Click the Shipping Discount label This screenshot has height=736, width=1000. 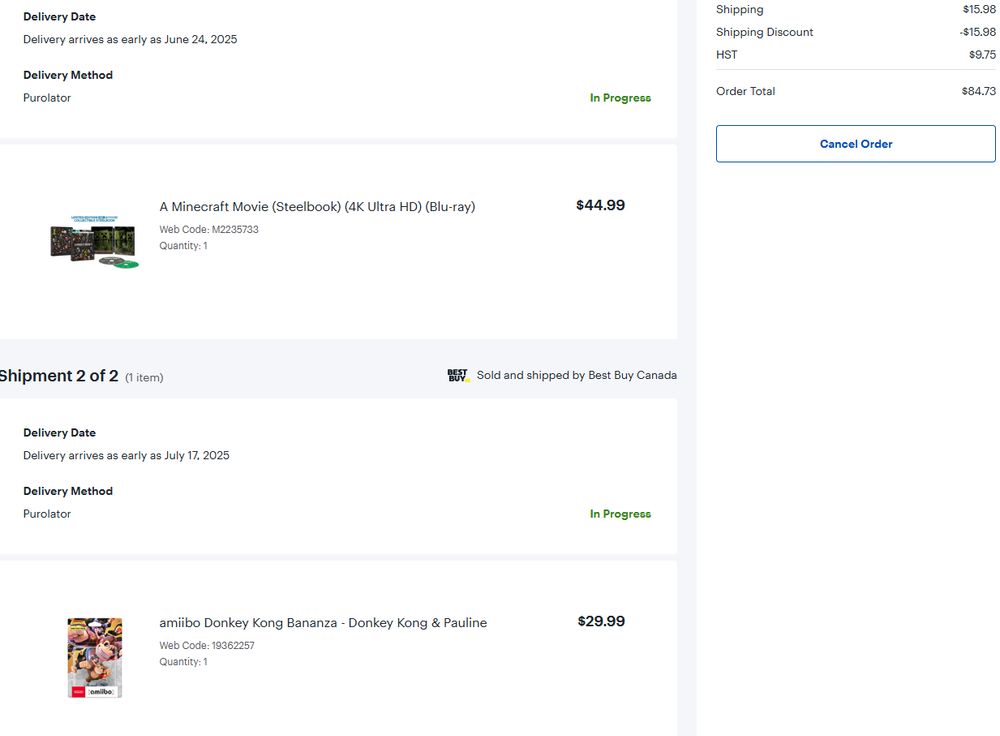click(x=764, y=32)
